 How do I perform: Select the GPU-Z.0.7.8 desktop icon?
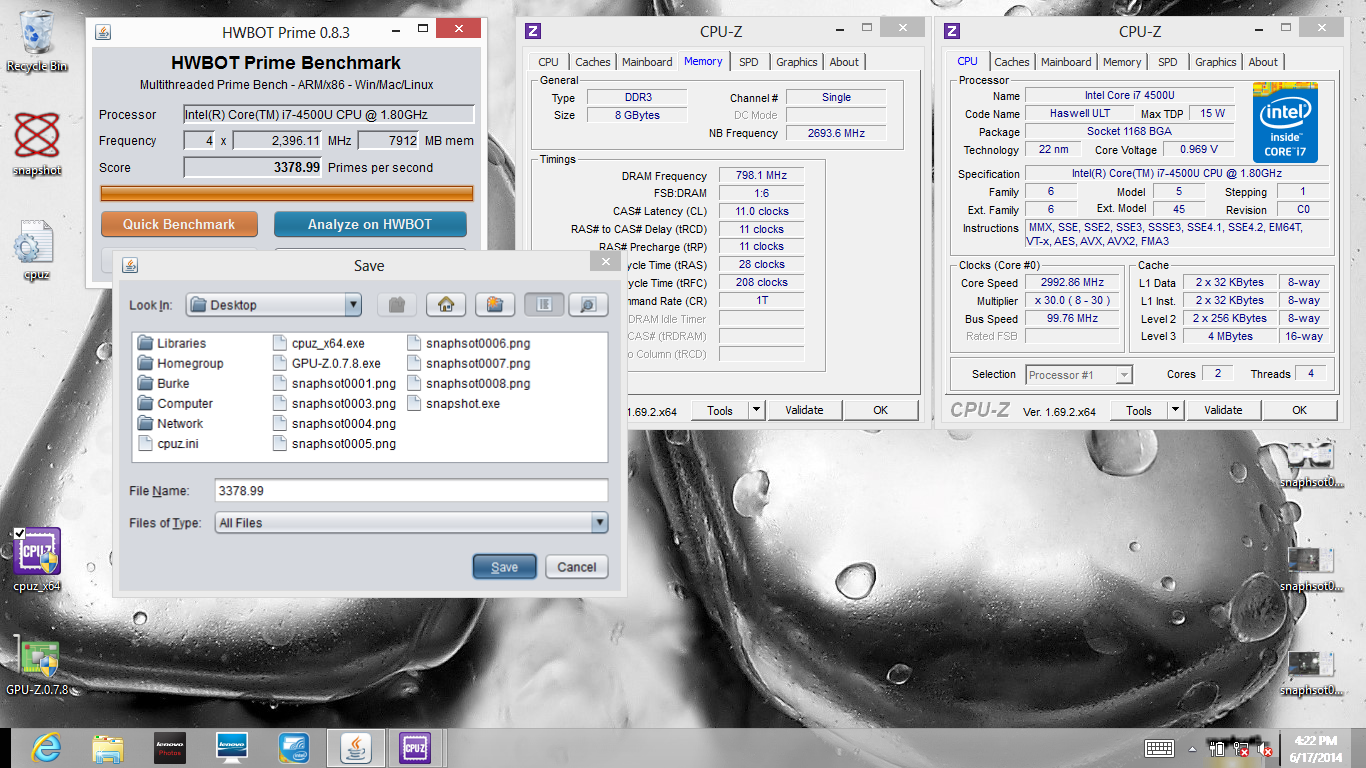point(37,667)
